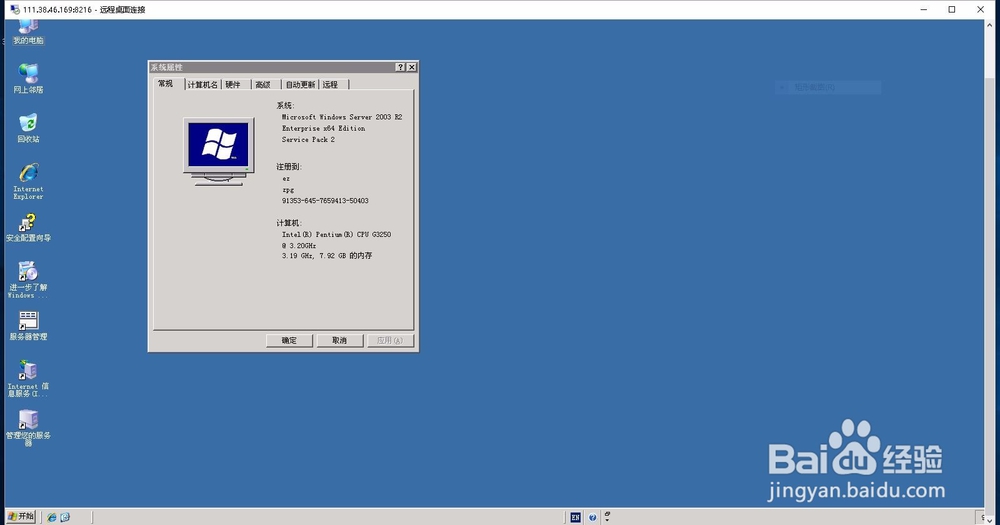The height and width of the screenshot is (525, 1000).
Task: Click '3.19 GHz, 7.92 GB 的内存' text
Action: (x=327, y=256)
